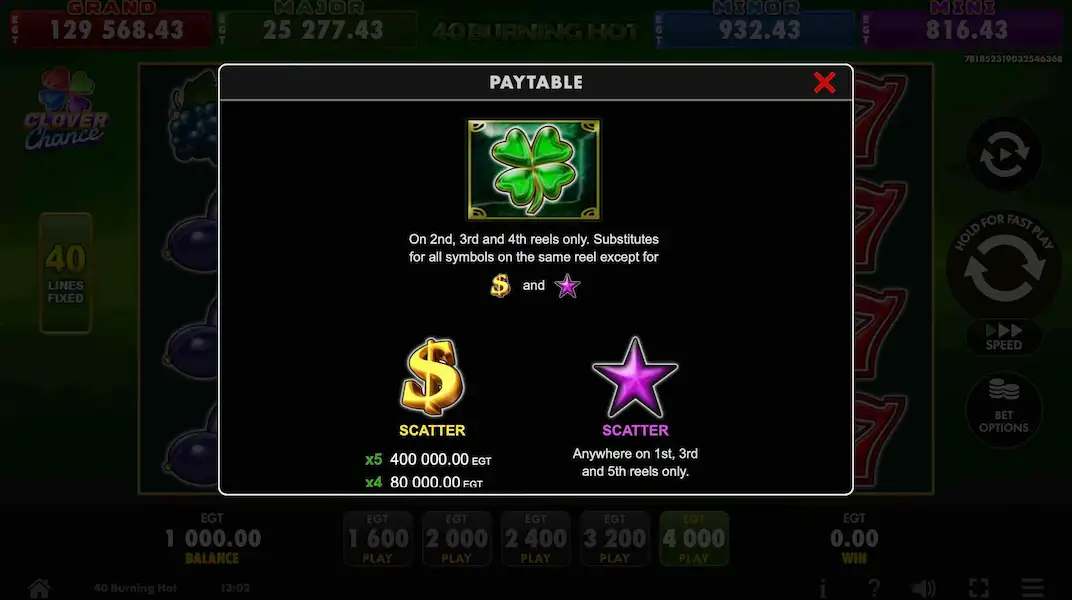Select the highlighted 4 000 play bet
The image size is (1072, 600).
[x=693, y=538]
